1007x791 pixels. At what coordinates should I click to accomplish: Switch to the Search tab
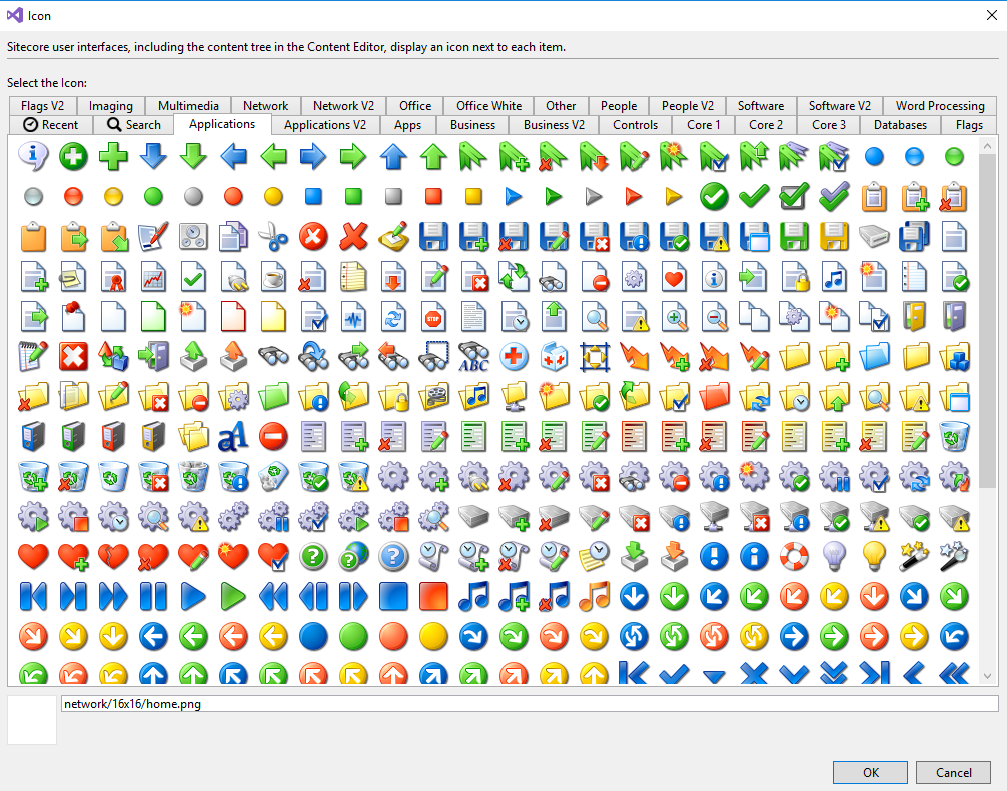pos(133,125)
